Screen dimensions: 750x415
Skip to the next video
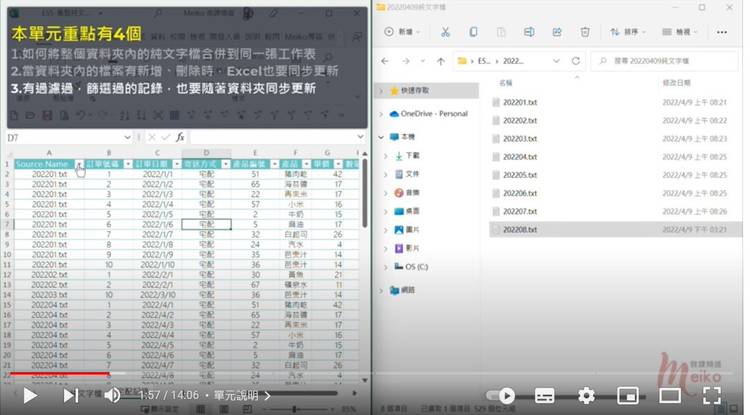click(x=70, y=395)
